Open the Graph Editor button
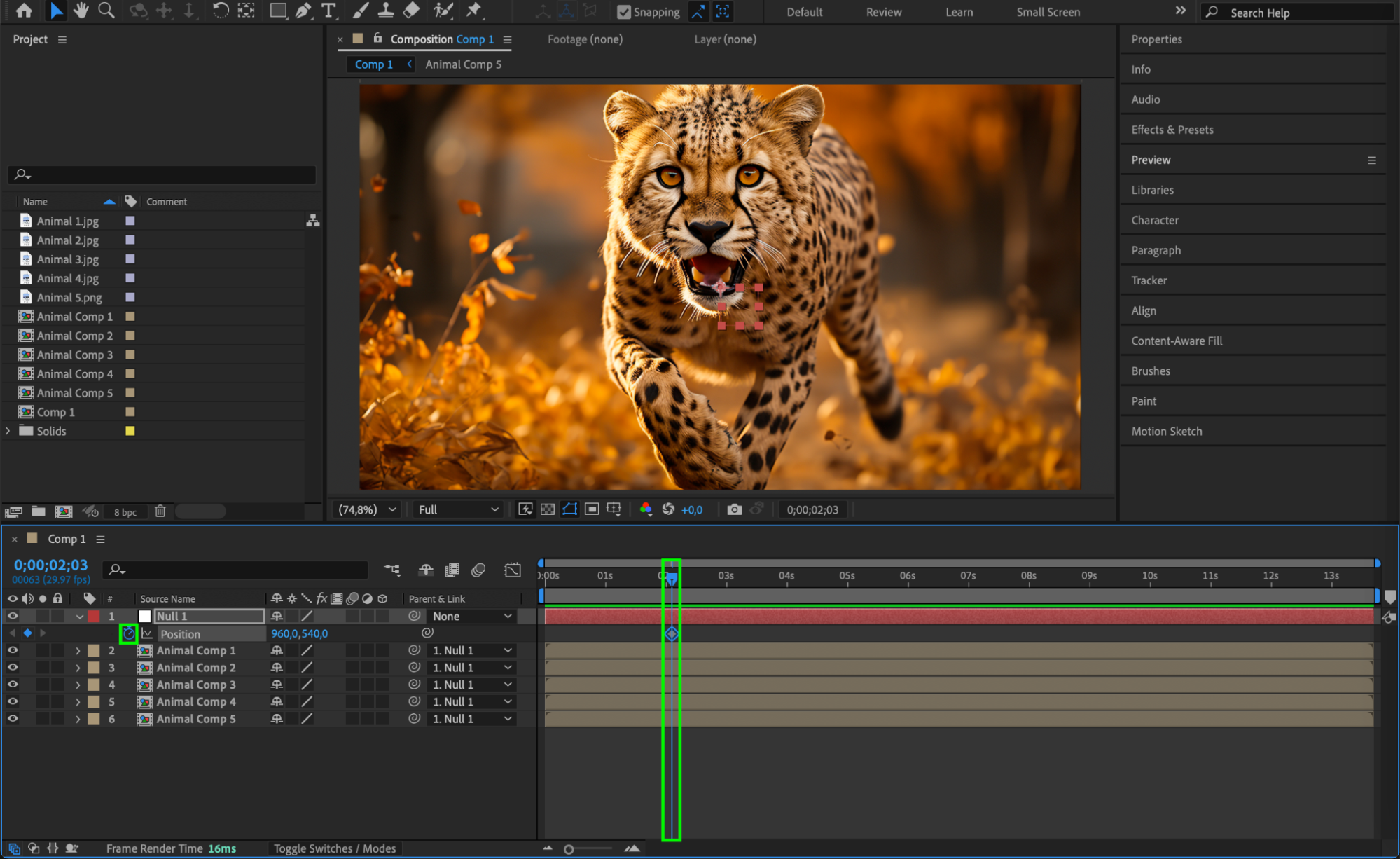Viewport: 1400px width, 859px height. click(513, 570)
